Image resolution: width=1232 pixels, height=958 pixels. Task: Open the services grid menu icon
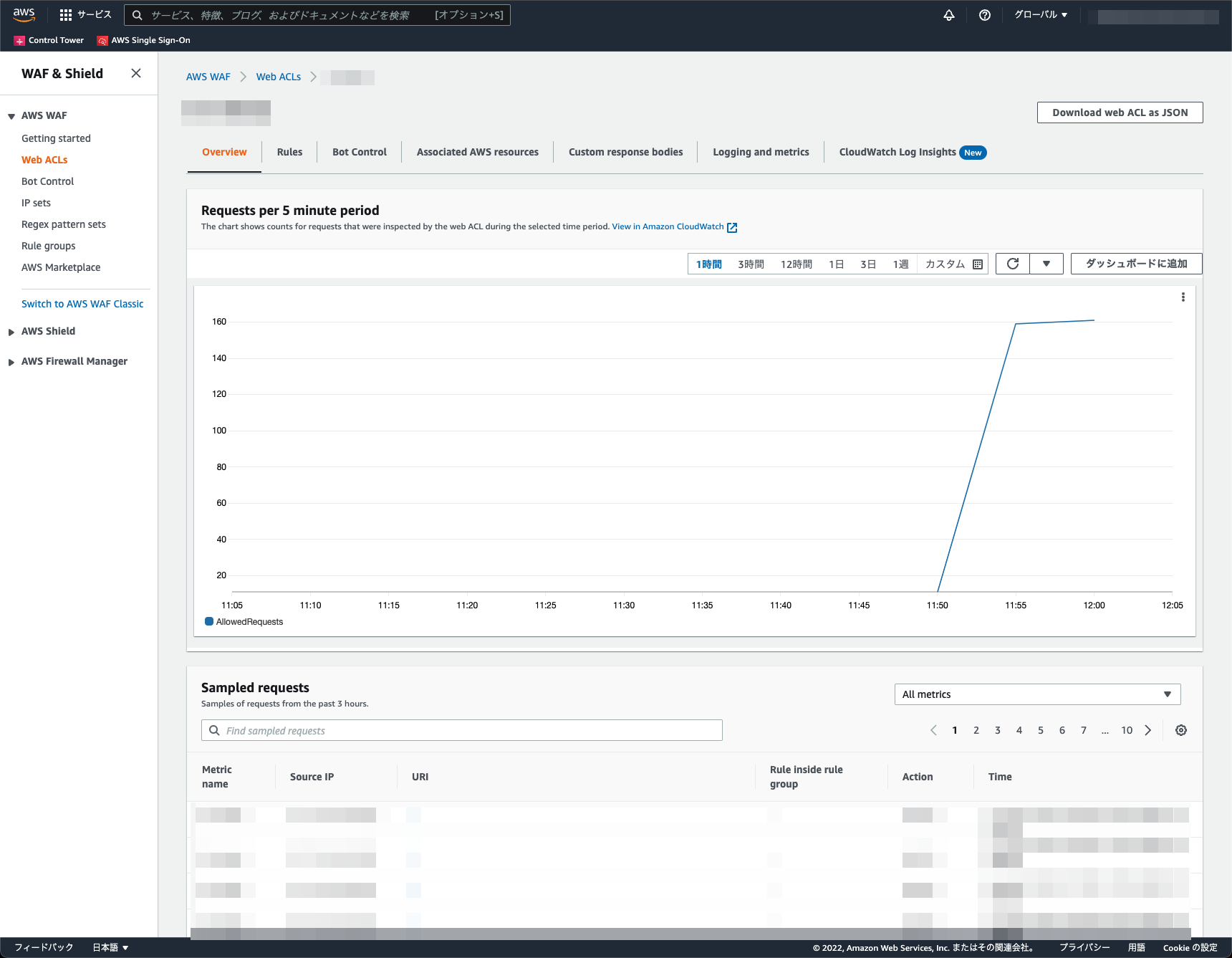tap(66, 15)
